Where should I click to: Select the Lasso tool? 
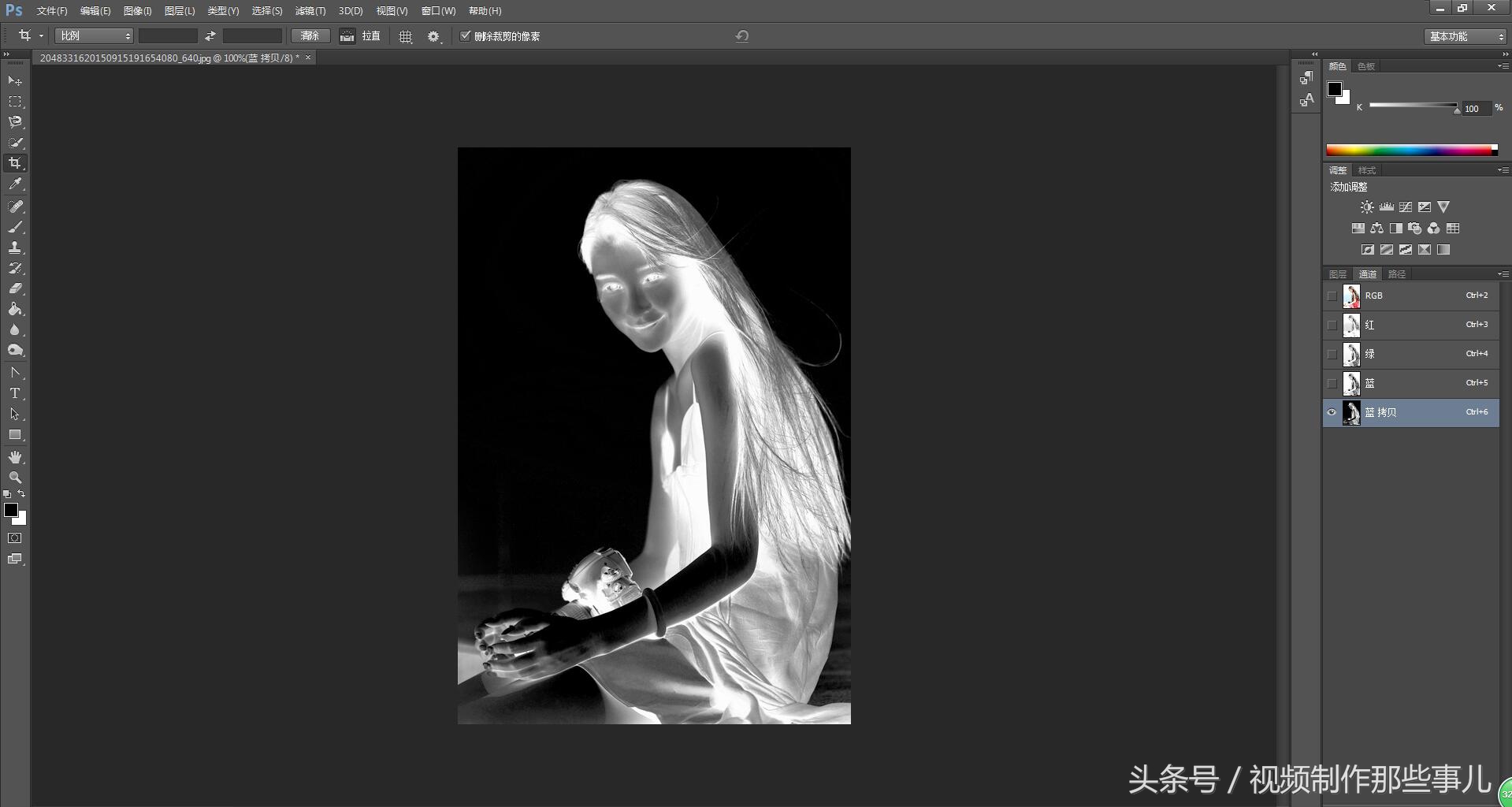(15, 122)
